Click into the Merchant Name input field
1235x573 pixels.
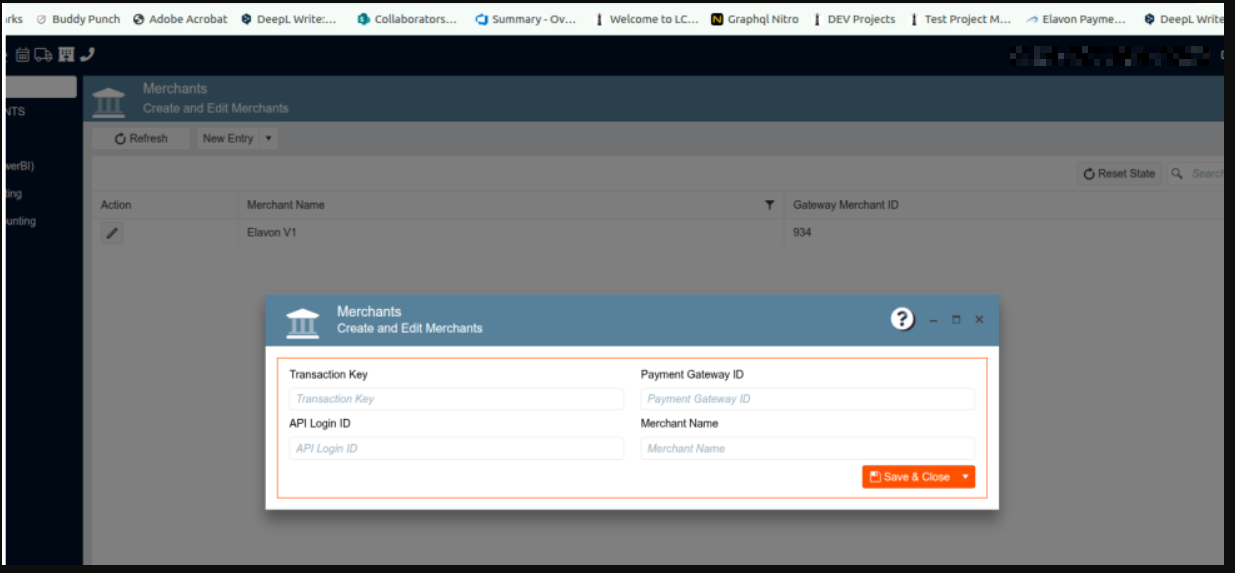point(807,449)
